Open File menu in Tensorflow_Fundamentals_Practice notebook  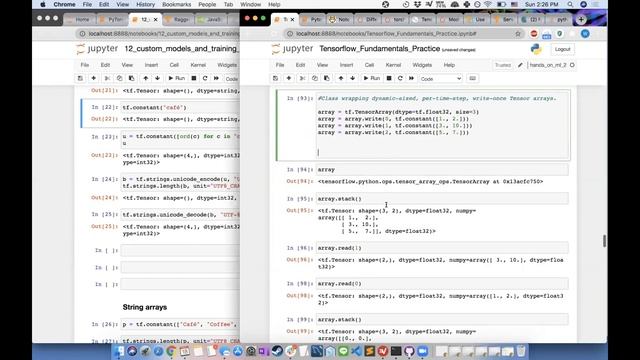280,65
